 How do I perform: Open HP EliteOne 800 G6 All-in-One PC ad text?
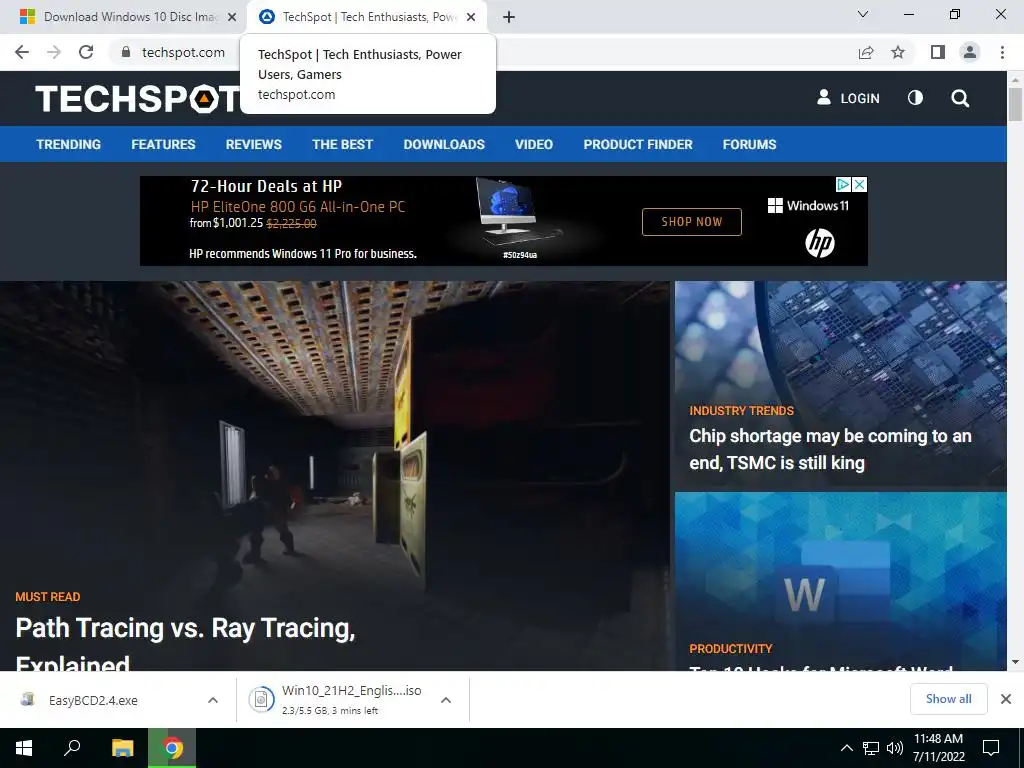pyautogui.click(x=298, y=207)
